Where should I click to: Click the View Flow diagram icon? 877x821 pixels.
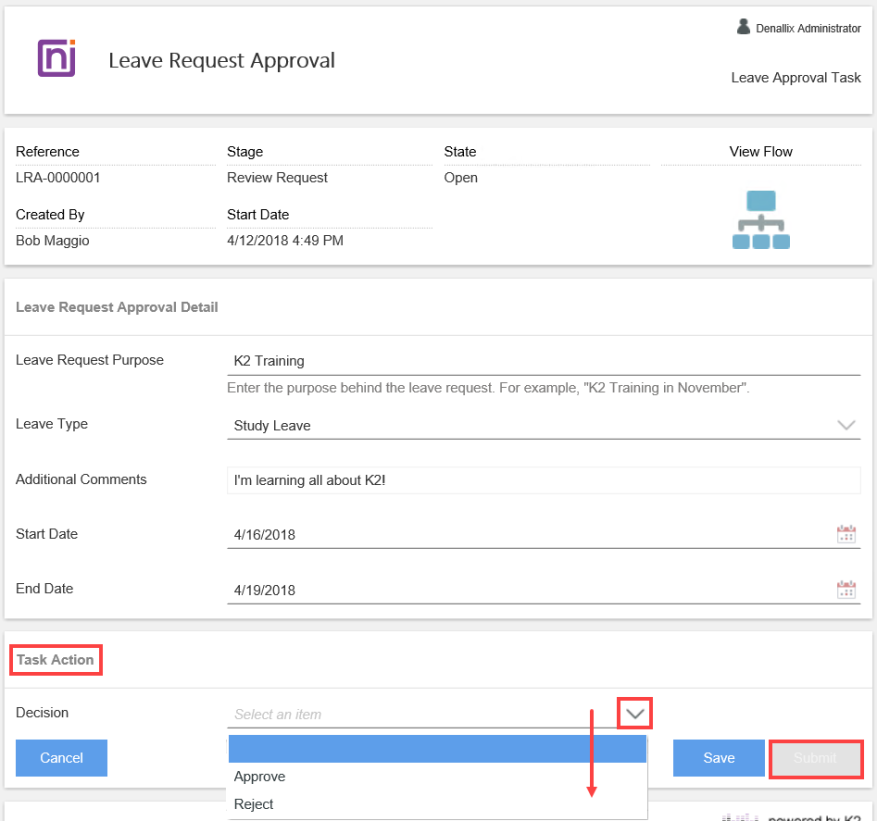pyautogui.click(x=761, y=220)
